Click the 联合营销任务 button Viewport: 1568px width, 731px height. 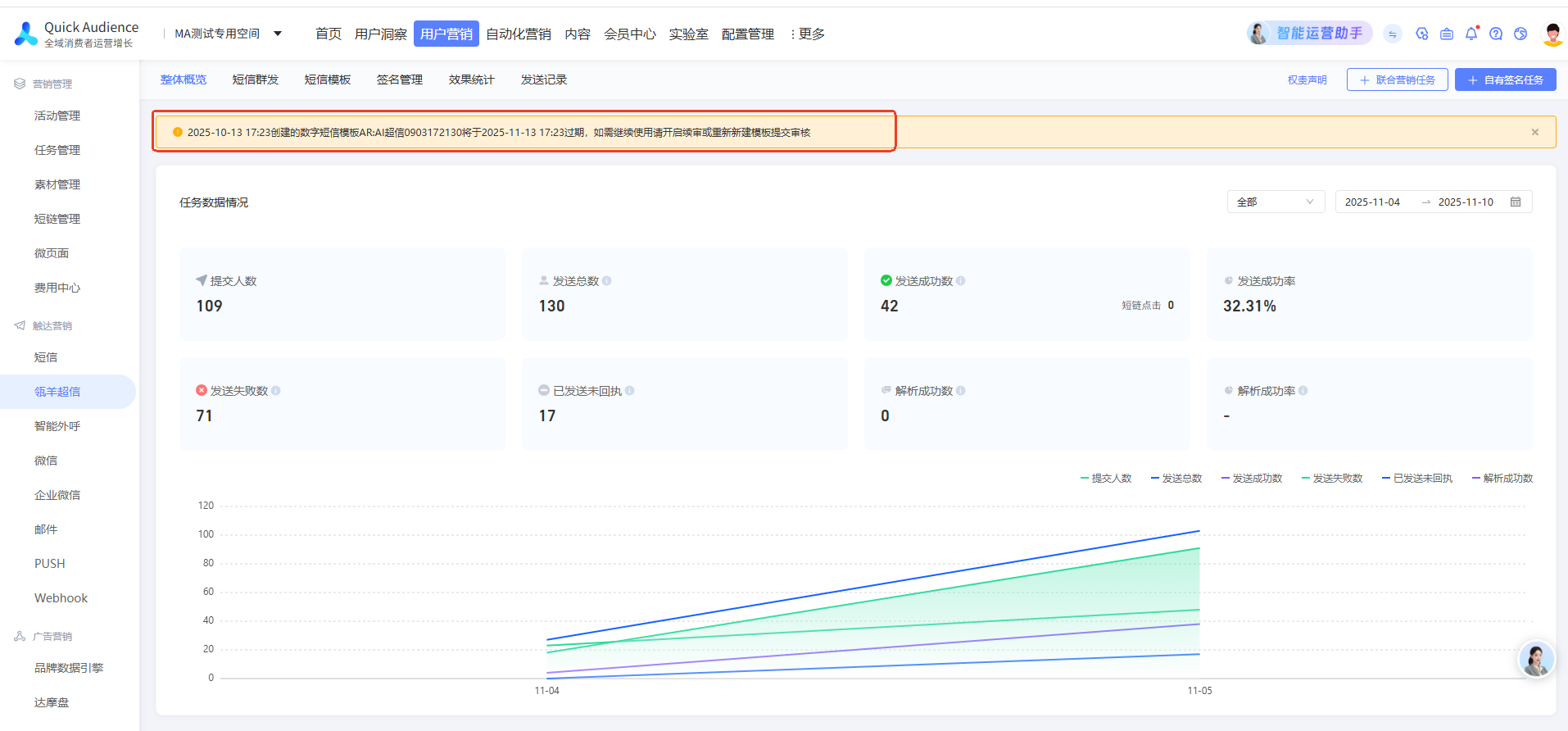(1397, 79)
